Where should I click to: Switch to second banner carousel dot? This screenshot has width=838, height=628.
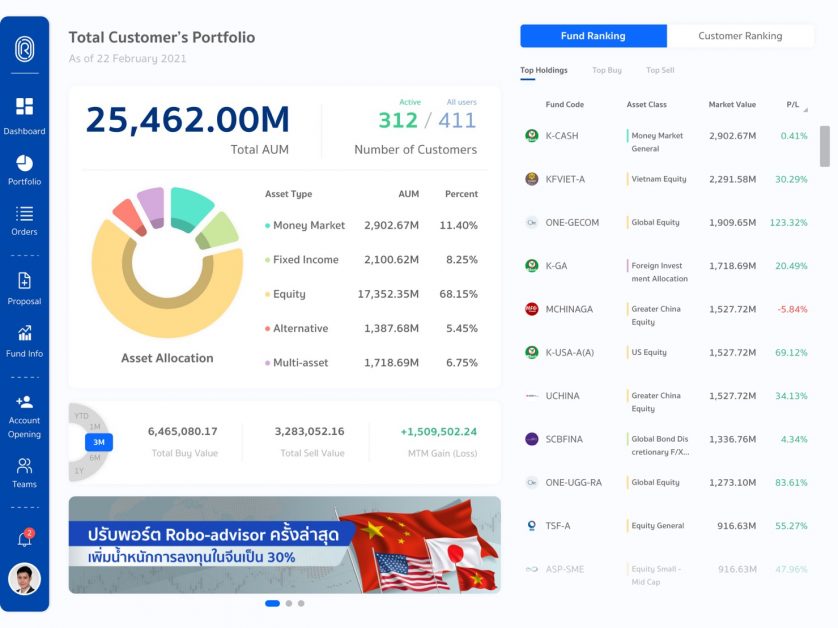(288, 603)
